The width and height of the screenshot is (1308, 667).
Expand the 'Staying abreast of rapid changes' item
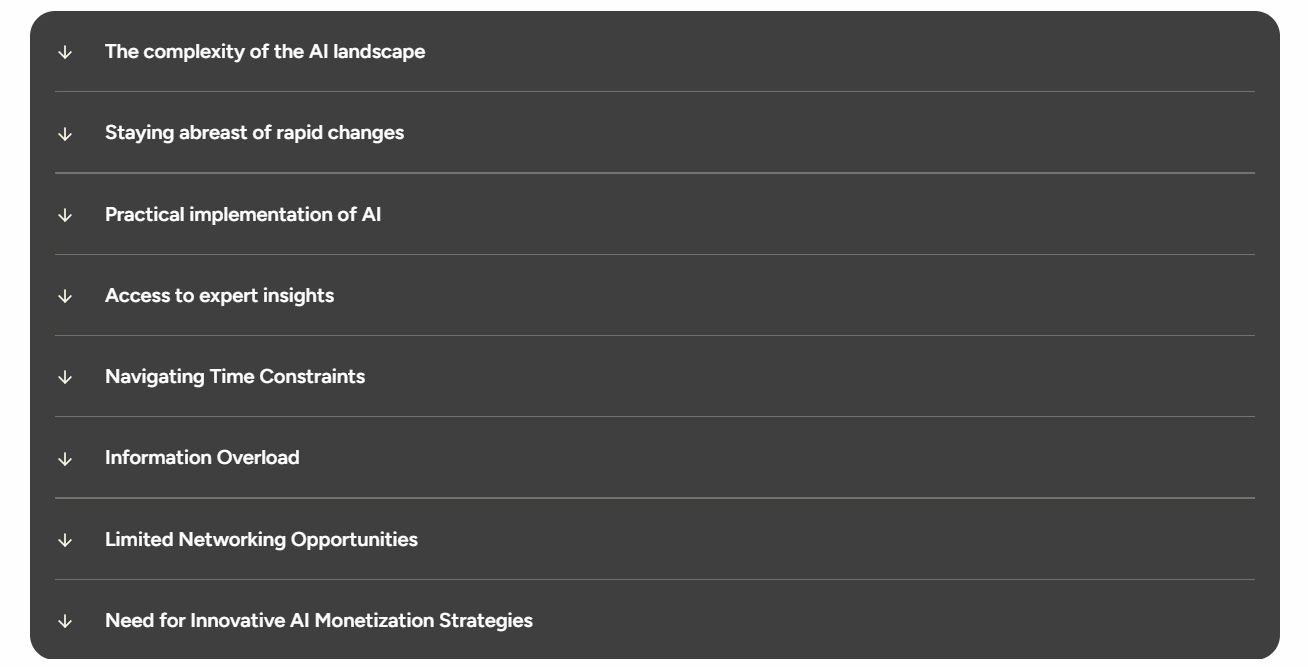[254, 133]
